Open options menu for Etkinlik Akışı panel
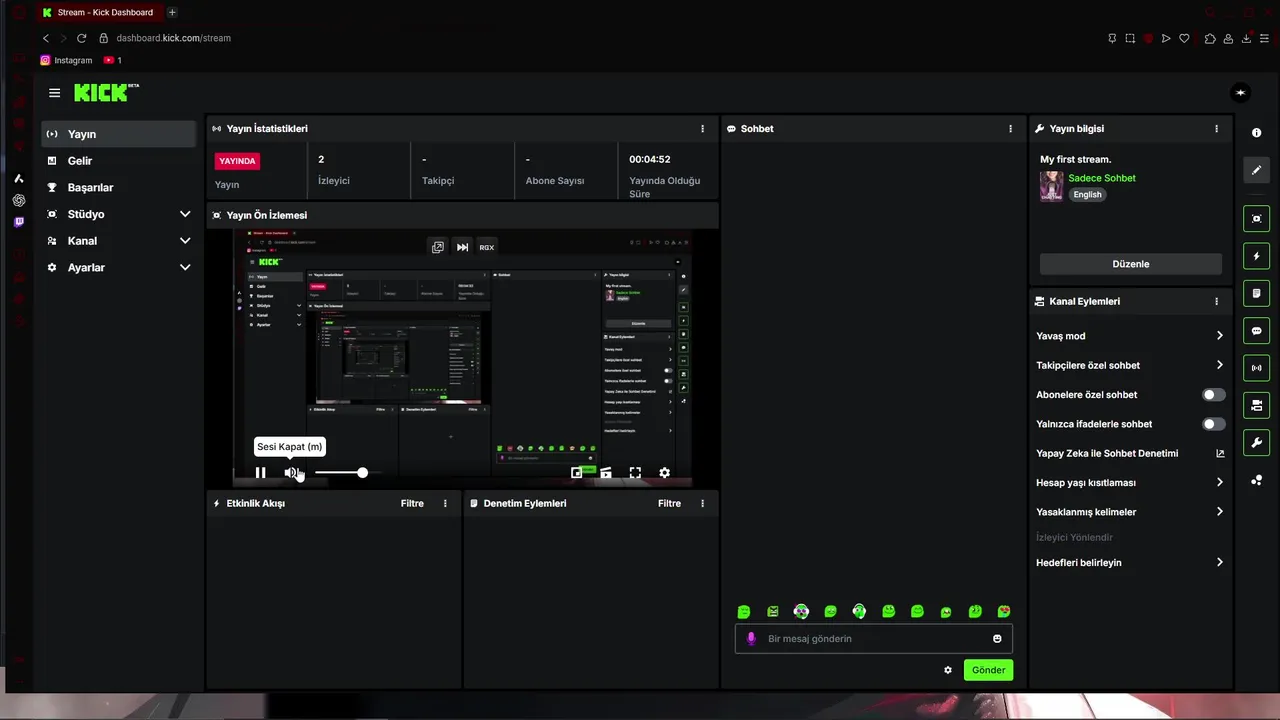The height and width of the screenshot is (720, 1280). [445, 504]
